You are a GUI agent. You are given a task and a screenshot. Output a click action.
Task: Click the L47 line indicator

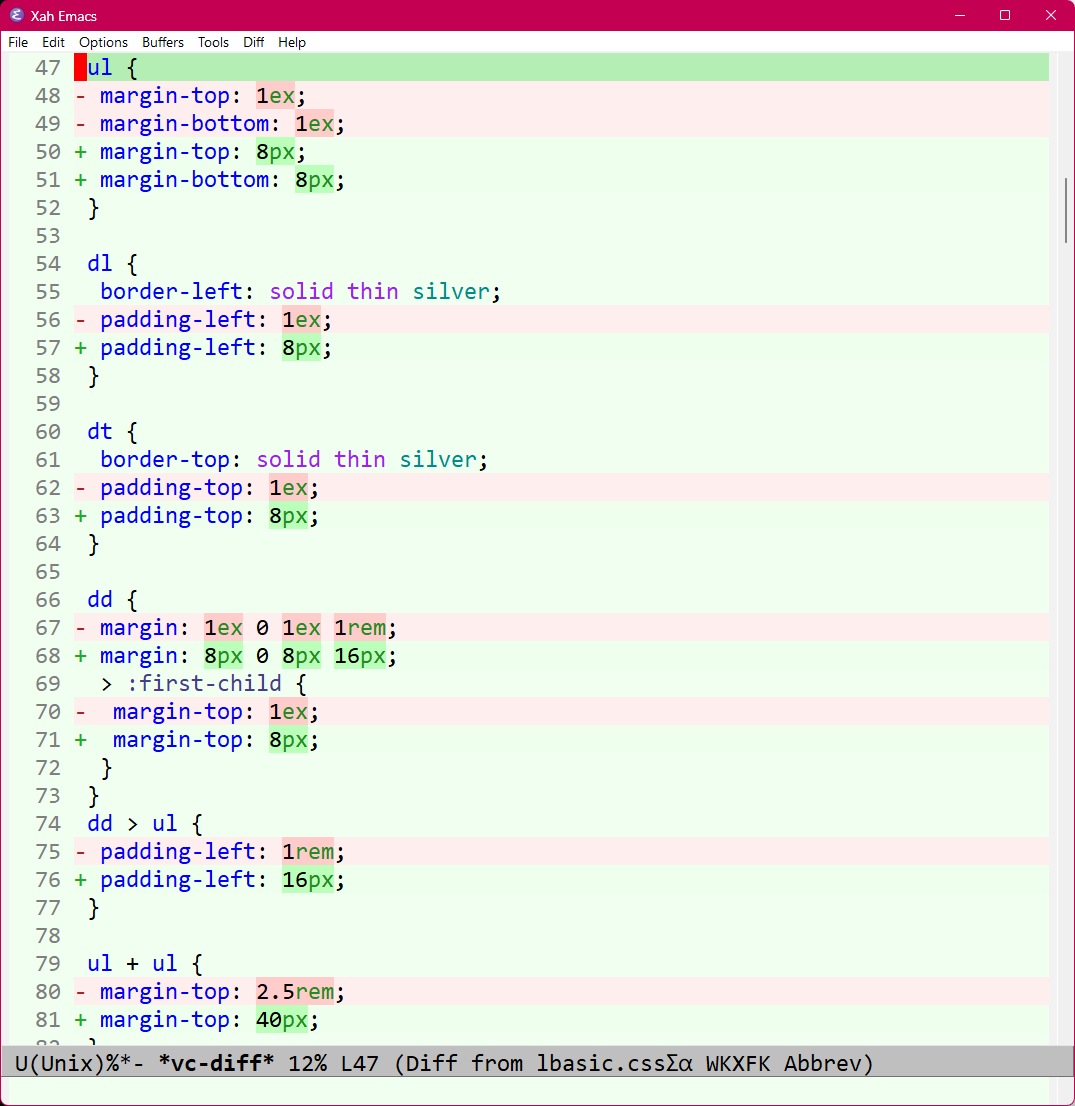[359, 1062]
